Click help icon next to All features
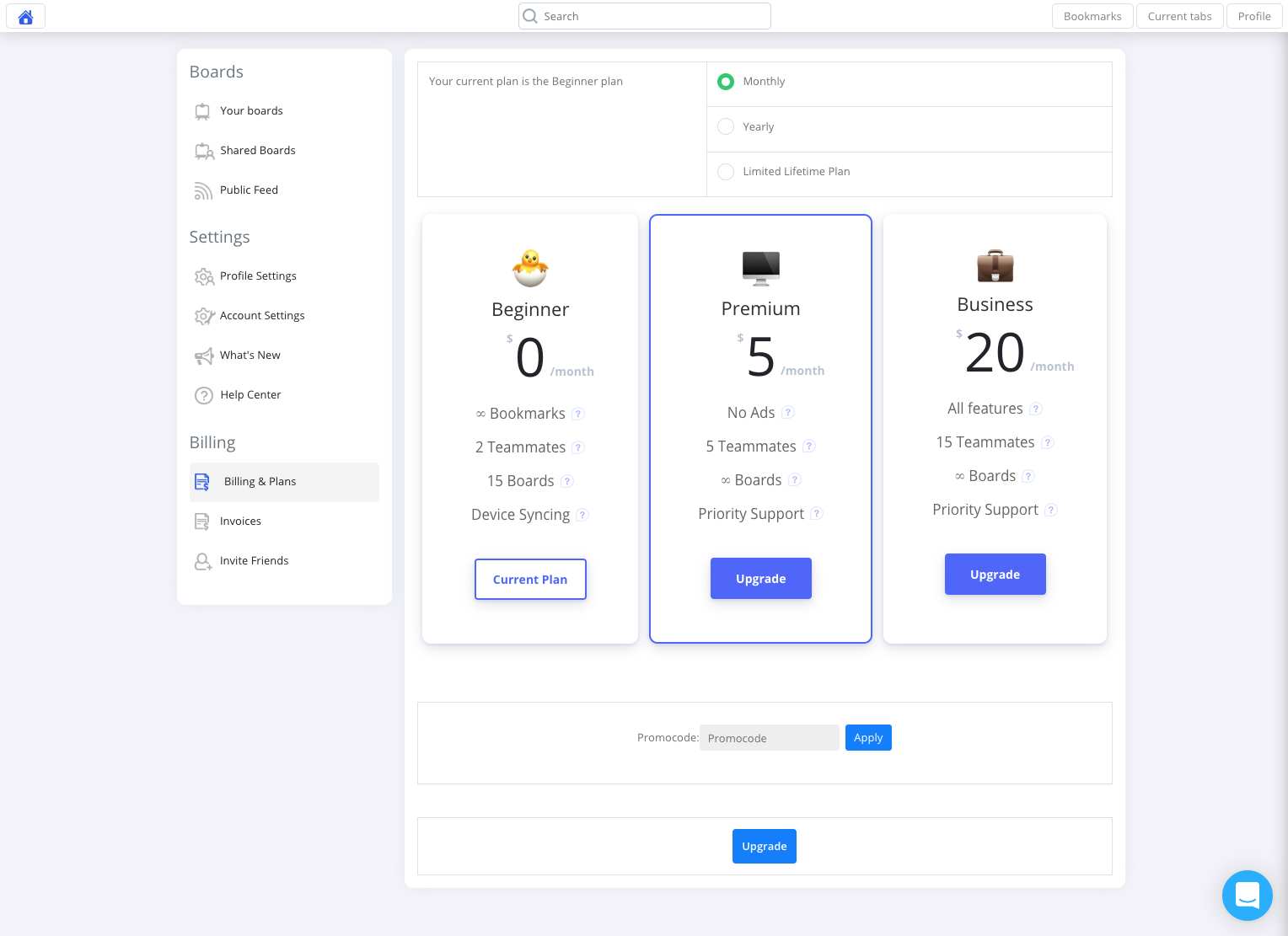This screenshot has width=1288, height=936. click(1036, 409)
